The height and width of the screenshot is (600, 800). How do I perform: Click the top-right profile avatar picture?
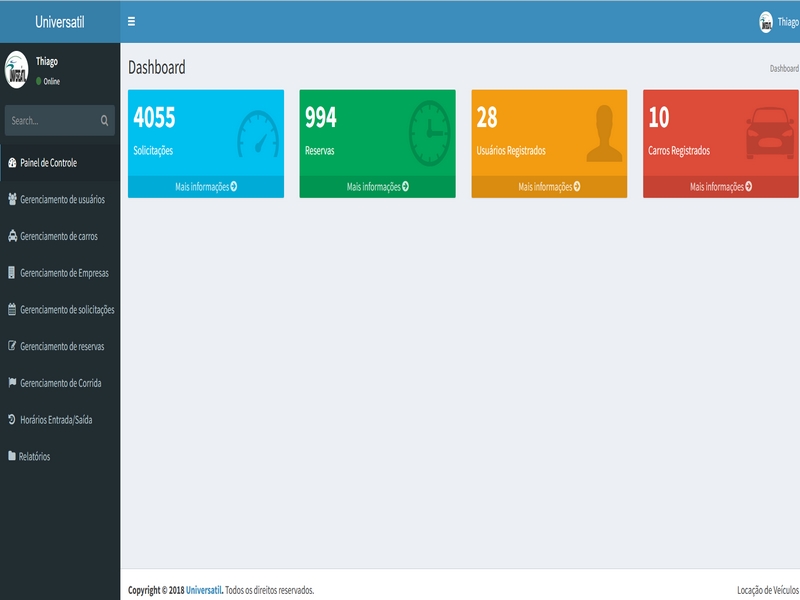[x=766, y=22]
